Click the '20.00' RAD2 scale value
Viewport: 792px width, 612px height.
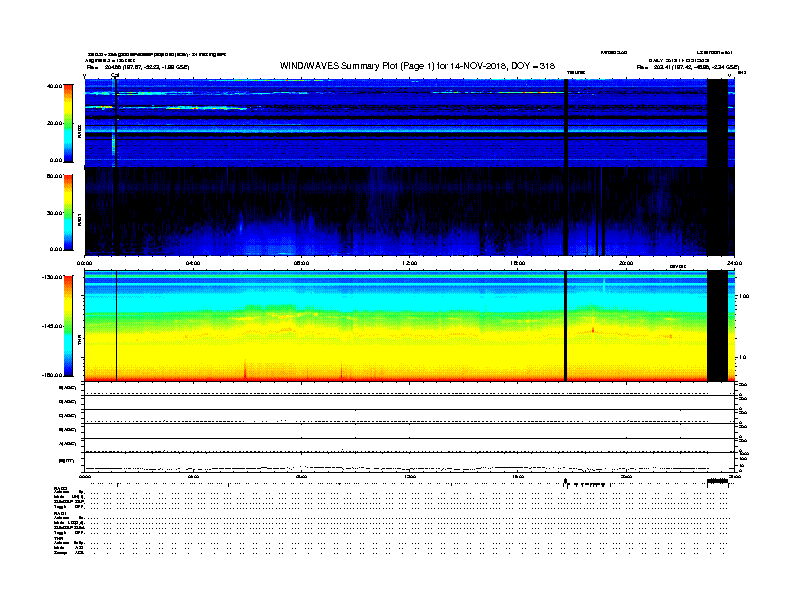[54, 123]
